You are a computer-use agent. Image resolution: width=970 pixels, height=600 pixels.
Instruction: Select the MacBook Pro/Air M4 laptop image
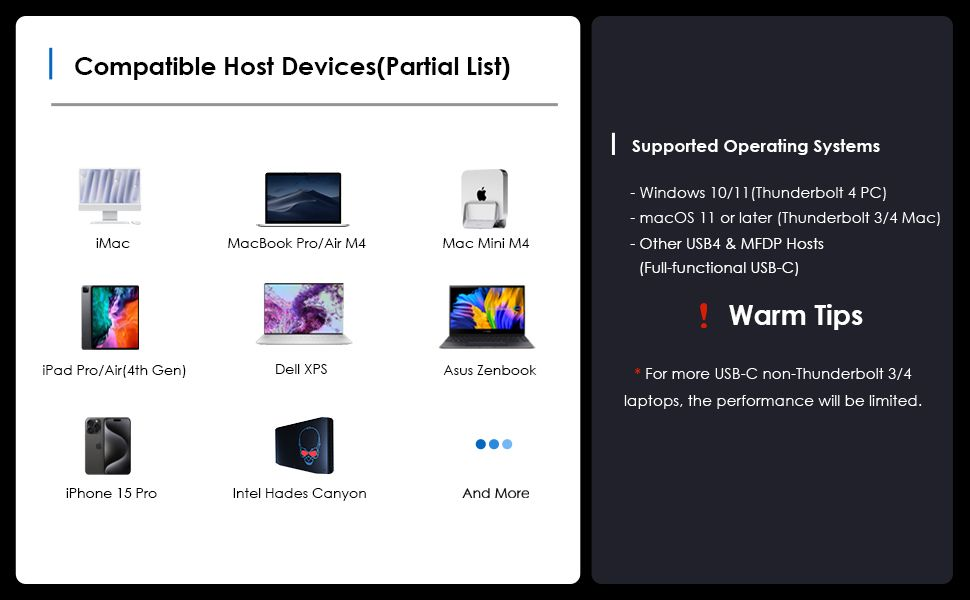304,199
